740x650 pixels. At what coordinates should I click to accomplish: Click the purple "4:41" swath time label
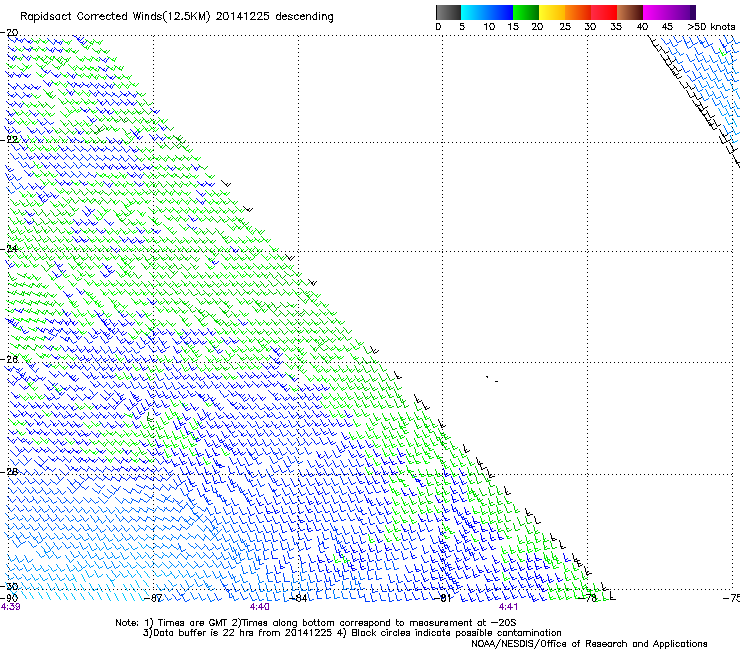coord(508,607)
